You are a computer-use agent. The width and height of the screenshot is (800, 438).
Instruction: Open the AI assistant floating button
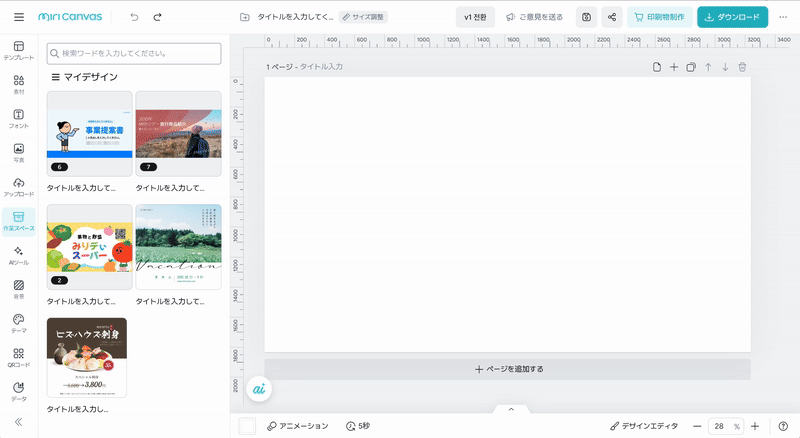(x=258, y=388)
